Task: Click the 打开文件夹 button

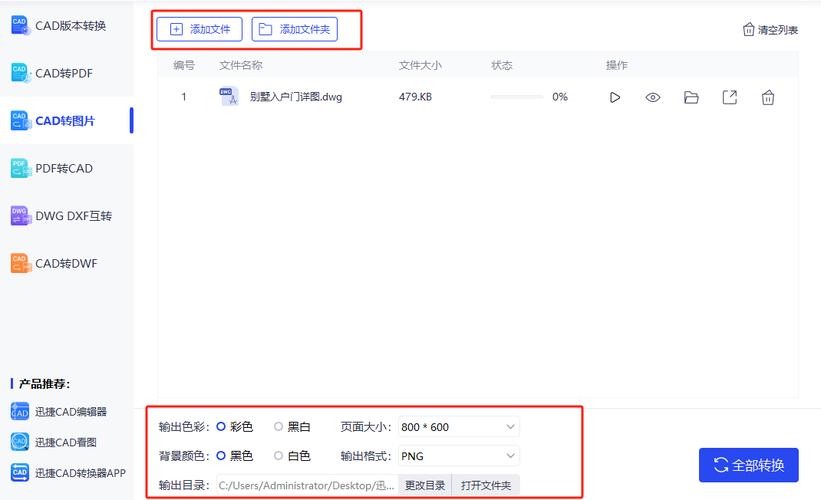Action: (x=486, y=485)
